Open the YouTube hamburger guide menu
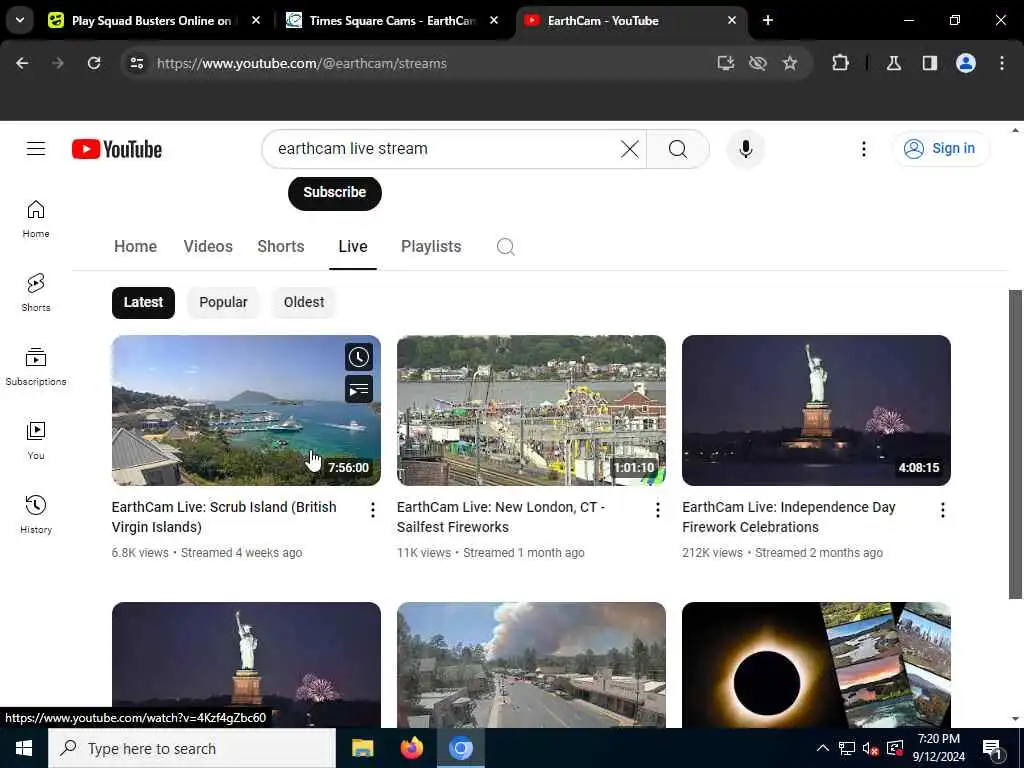1024x768 pixels. tap(36, 149)
